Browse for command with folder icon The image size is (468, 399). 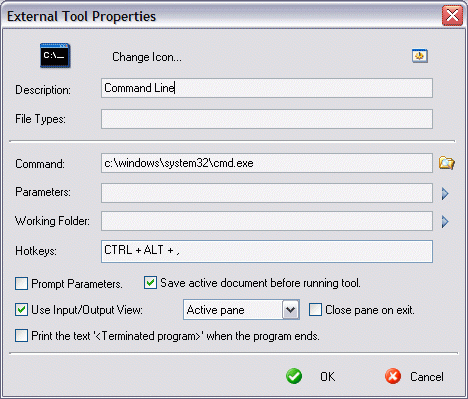446,163
